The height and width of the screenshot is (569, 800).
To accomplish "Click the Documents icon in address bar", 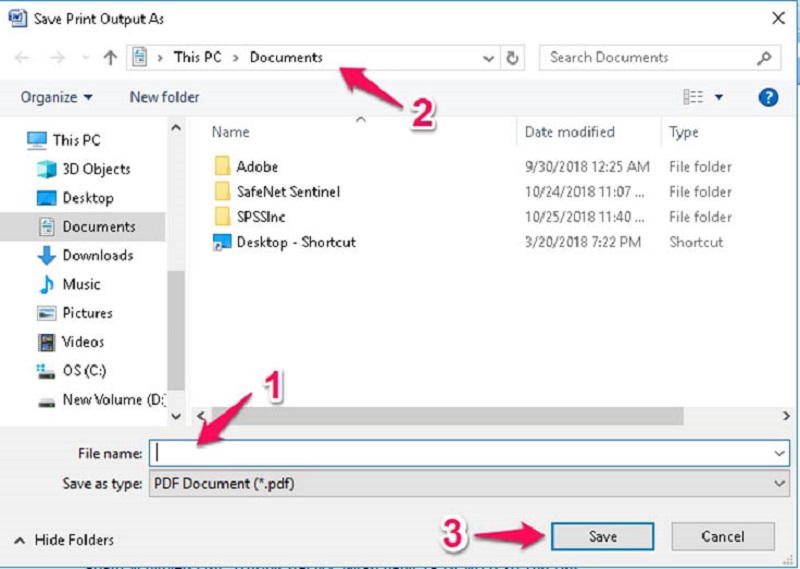I will (140, 57).
